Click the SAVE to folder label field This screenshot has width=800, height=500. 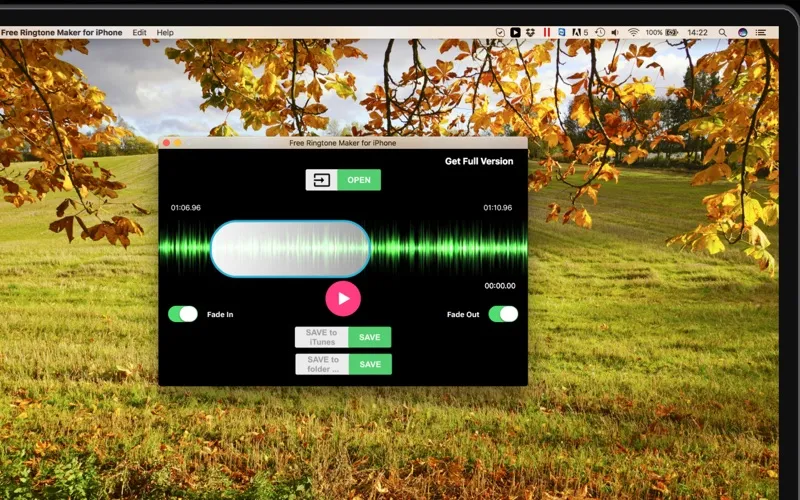[x=322, y=364]
